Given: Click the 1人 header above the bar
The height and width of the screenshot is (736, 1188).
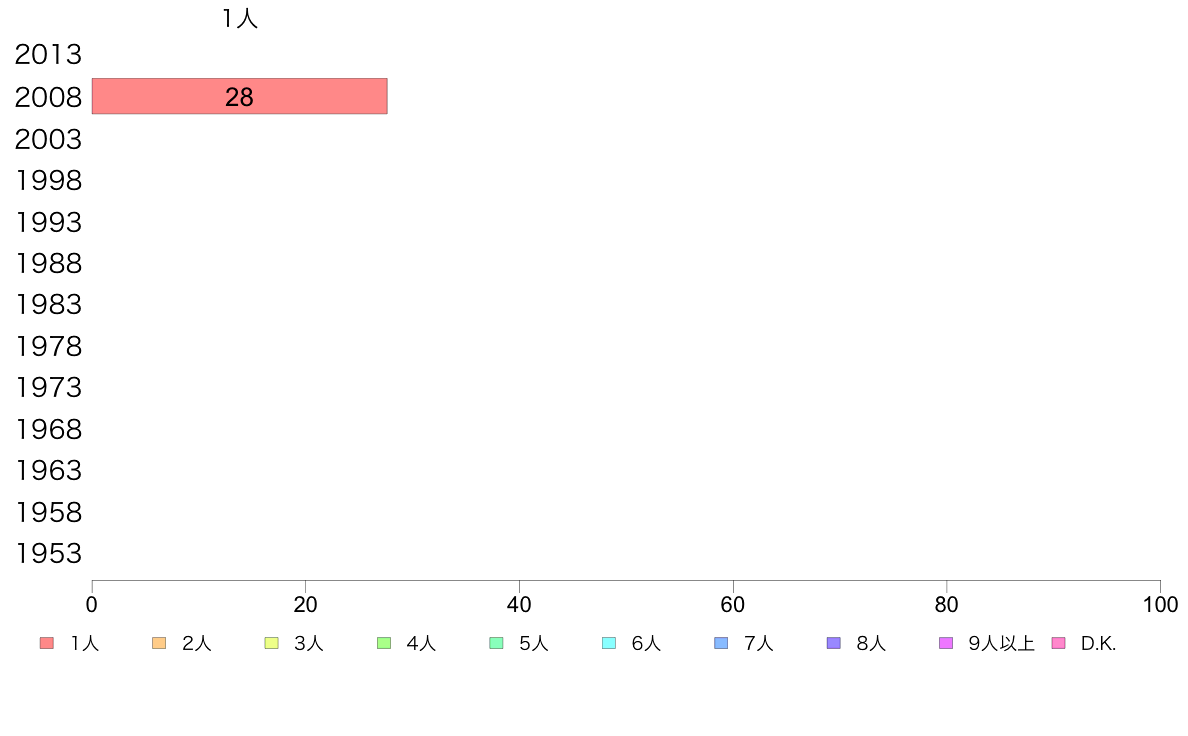Looking at the screenshot, I should [x=240, y=18].
